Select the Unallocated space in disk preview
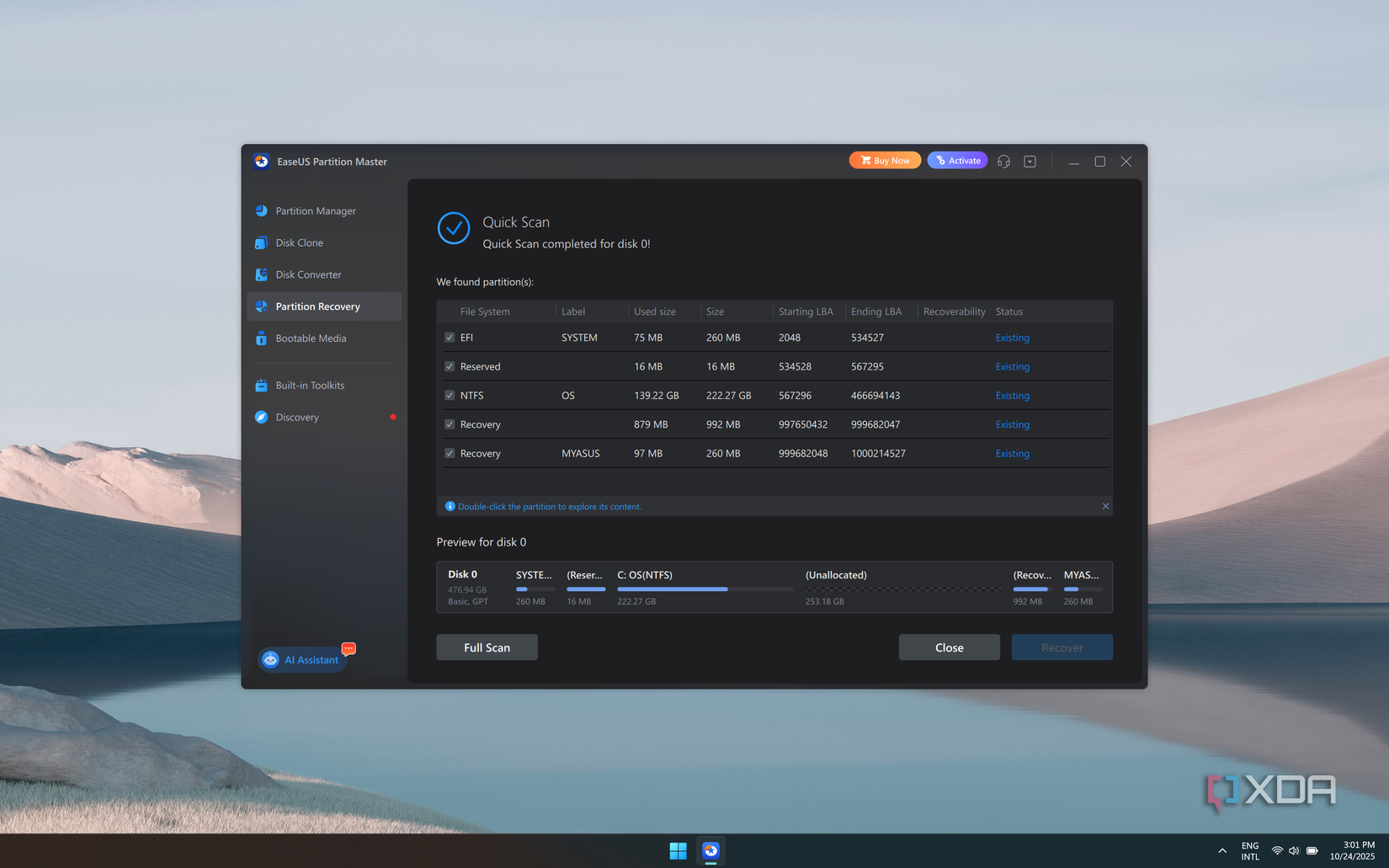 pyautogui.click(x=903, y=587)
